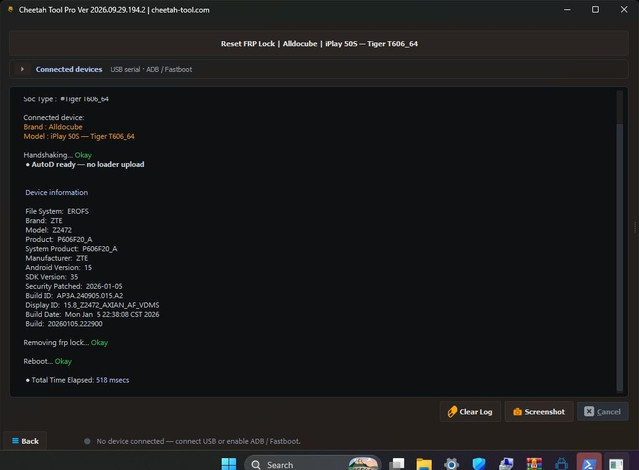Click the 'File System: EROFS' line
The width and height of the screenshot is (639, 470).
point(57,211)
